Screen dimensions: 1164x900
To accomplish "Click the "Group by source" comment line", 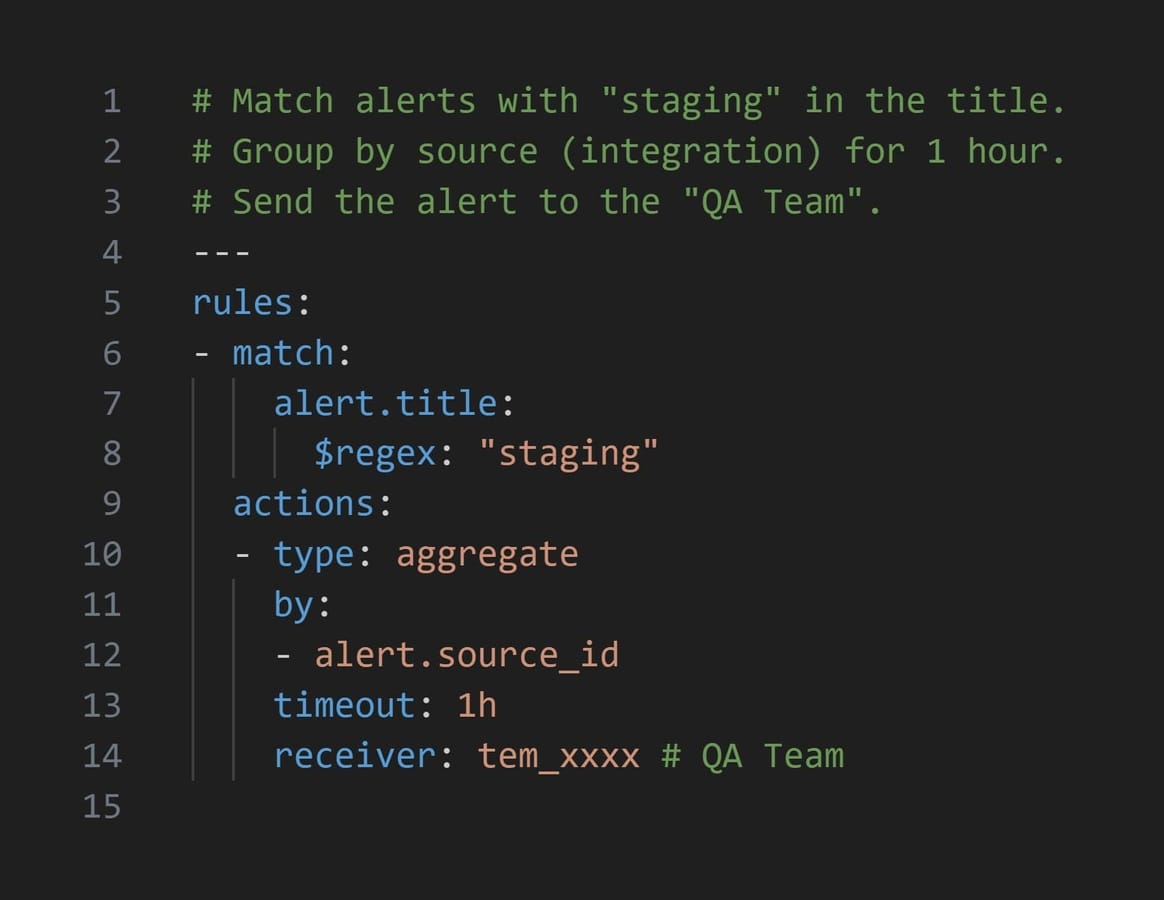I will click(628, 151).
